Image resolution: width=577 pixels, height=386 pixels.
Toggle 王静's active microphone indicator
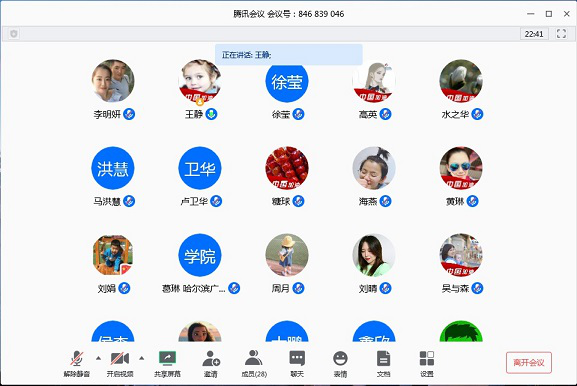coord(211,114)
